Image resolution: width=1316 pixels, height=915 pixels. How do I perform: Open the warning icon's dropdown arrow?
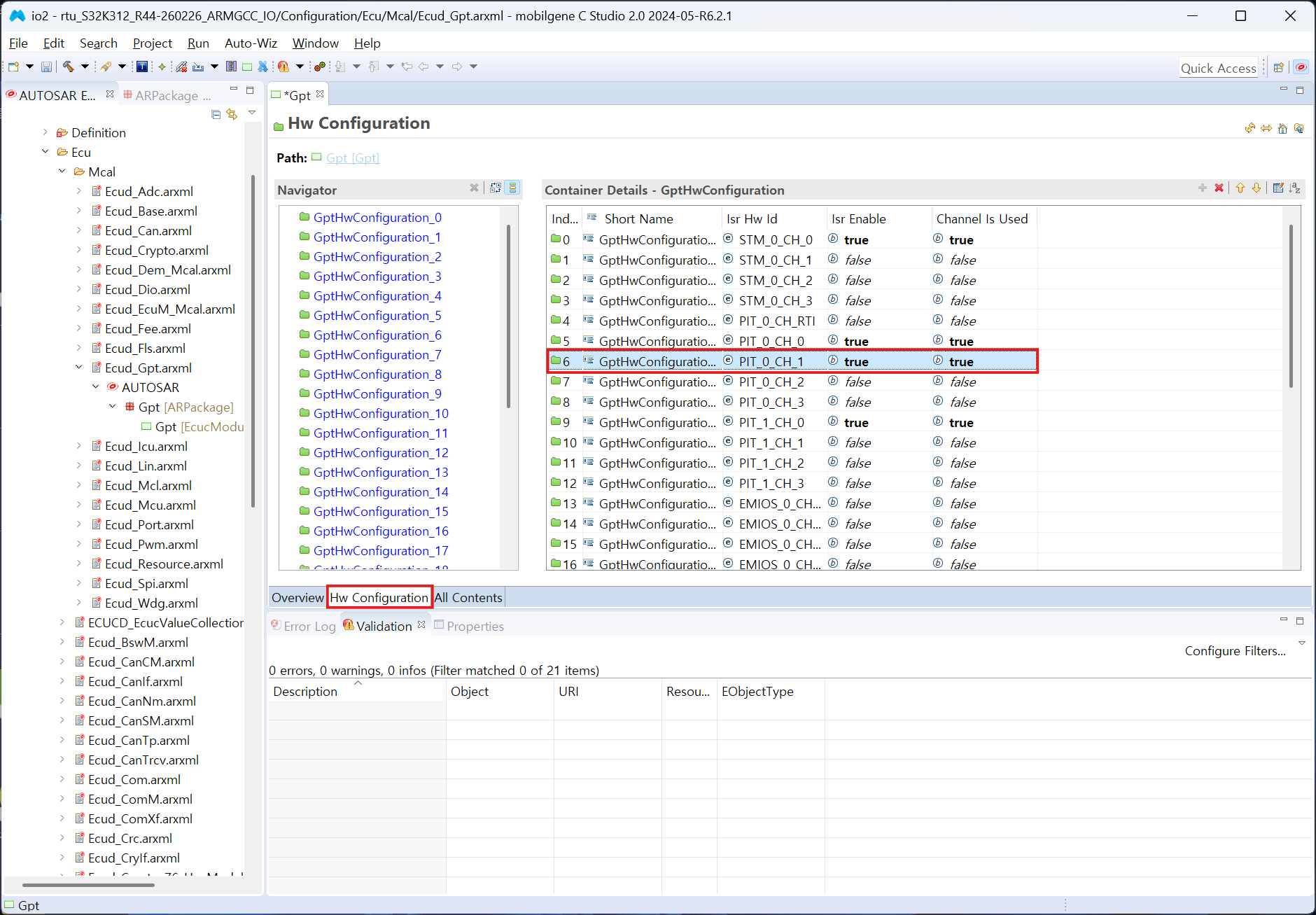pos(300,67)
